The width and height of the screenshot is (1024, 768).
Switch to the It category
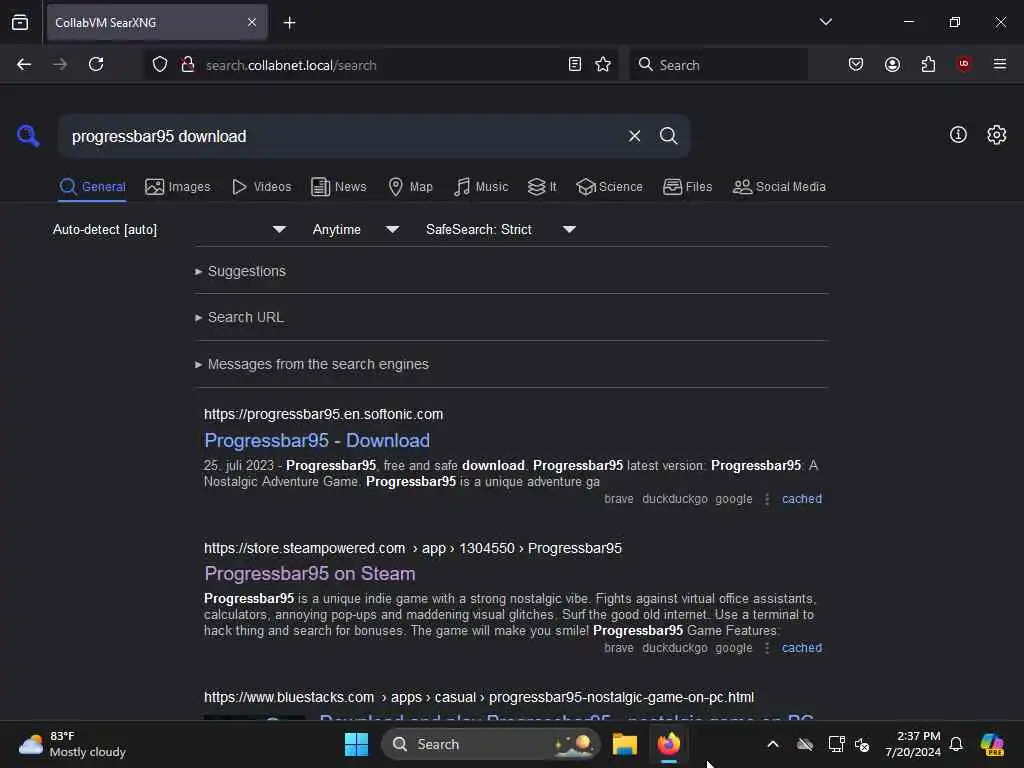pyautogui.click(x=542, y=187)
